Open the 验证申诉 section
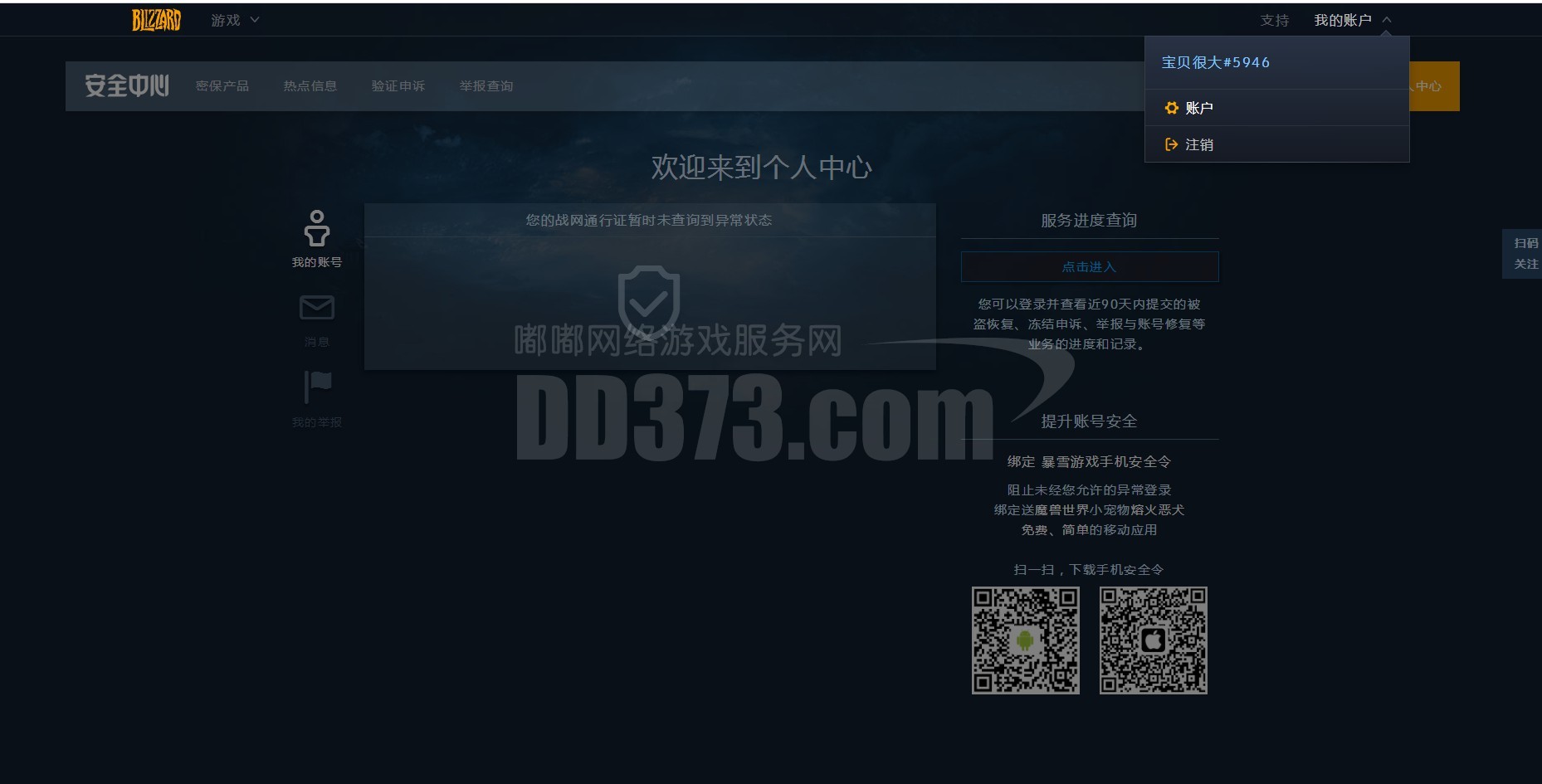The width and height of the screenshot is (1542, 784). (398, 85)
